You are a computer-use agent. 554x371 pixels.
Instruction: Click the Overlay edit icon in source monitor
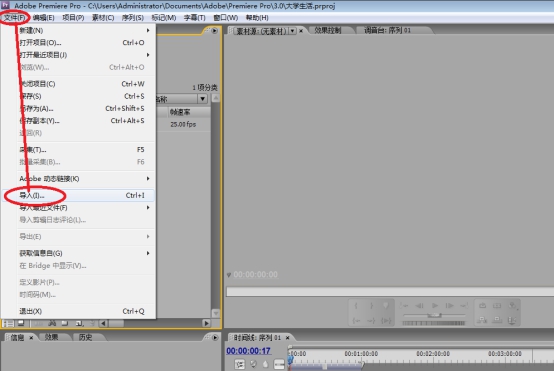497,320
